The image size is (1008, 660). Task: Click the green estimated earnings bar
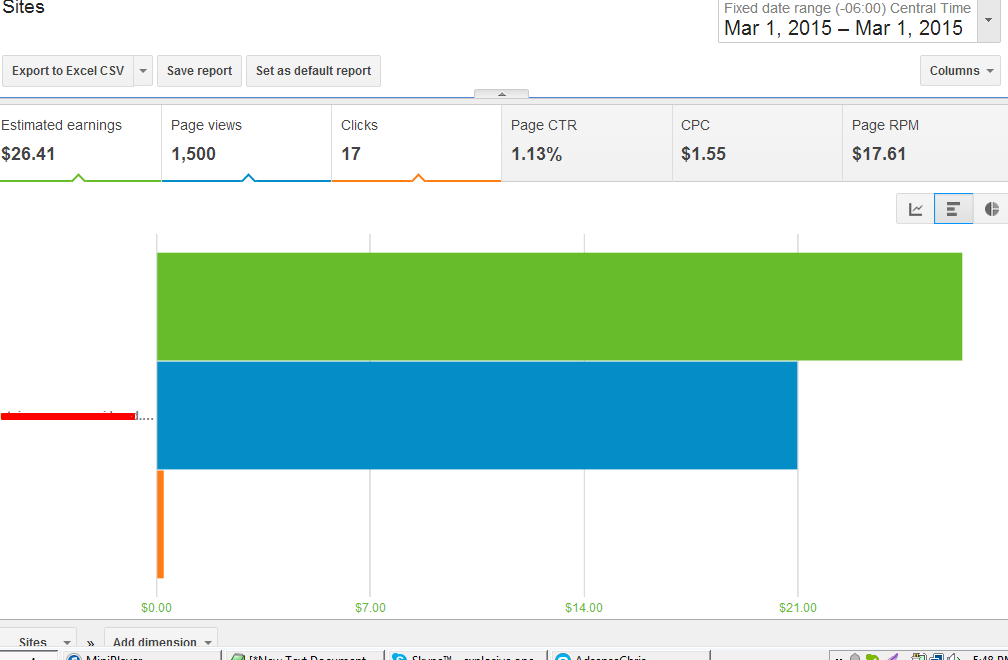[x=559, y=307]
